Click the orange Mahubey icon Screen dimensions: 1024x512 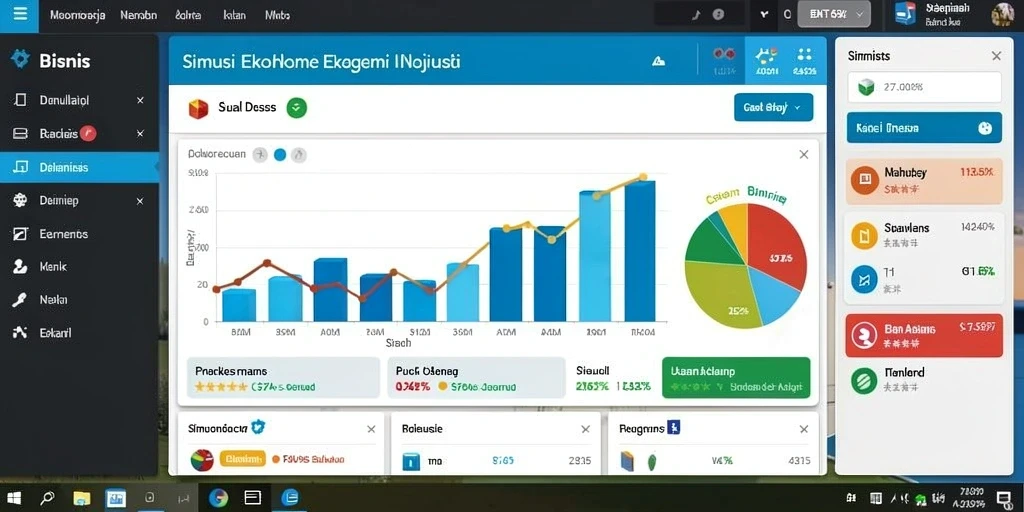864,180
